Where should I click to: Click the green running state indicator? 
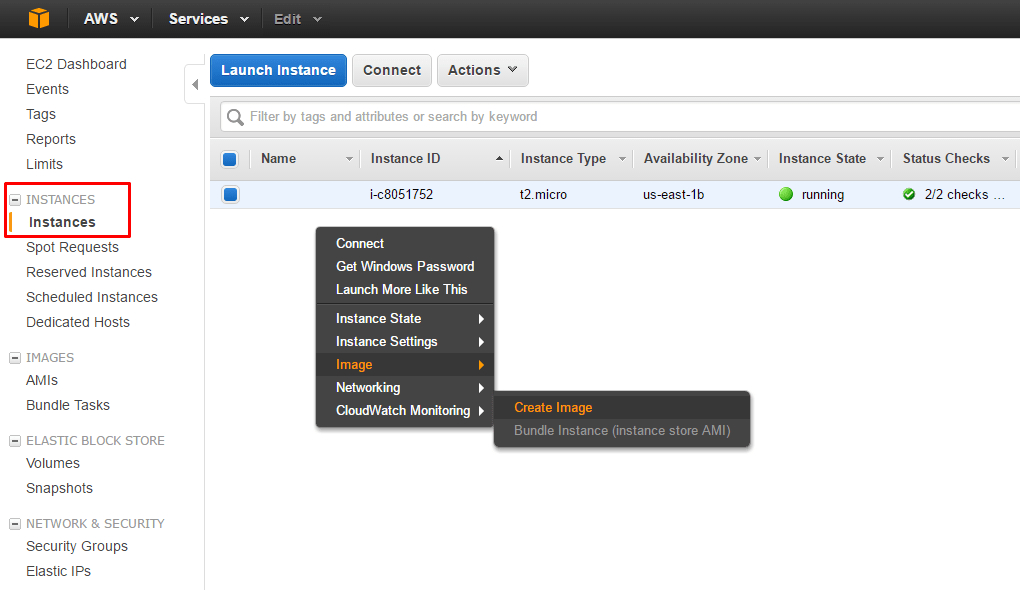click(x=785, y=194)
